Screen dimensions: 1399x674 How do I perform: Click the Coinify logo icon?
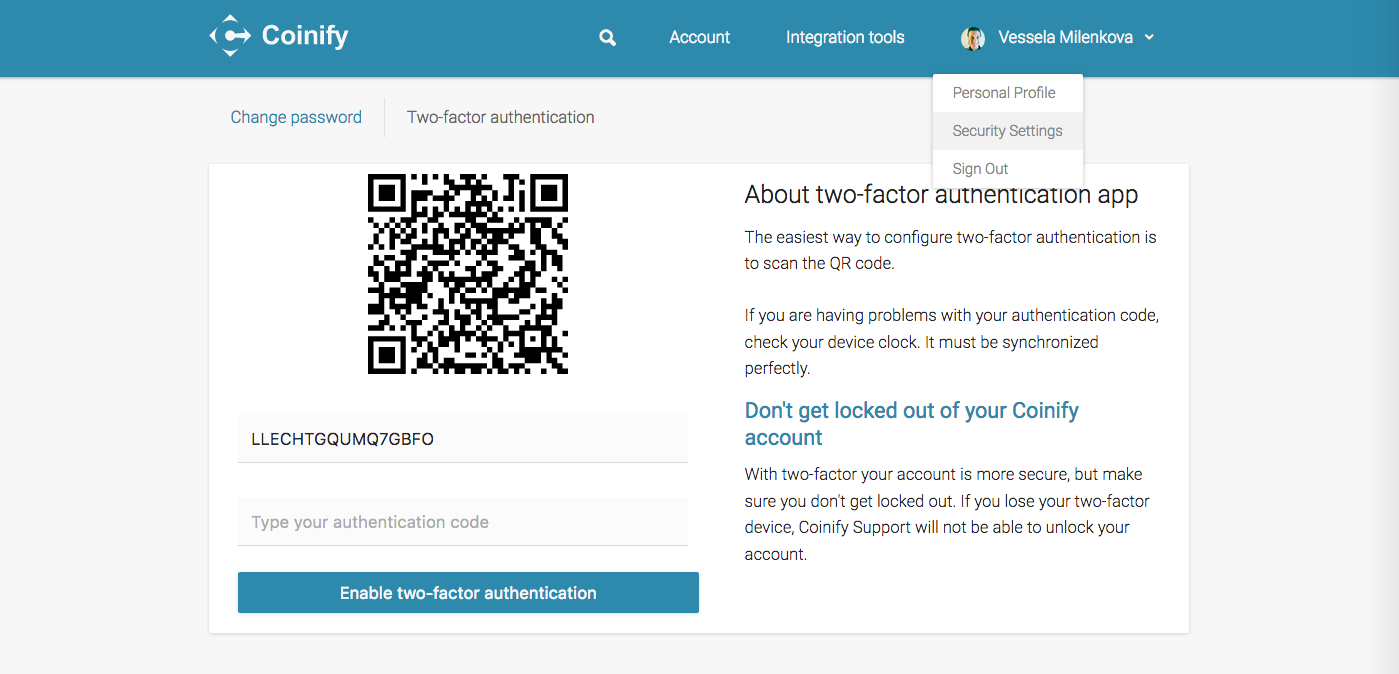[230, 36]
